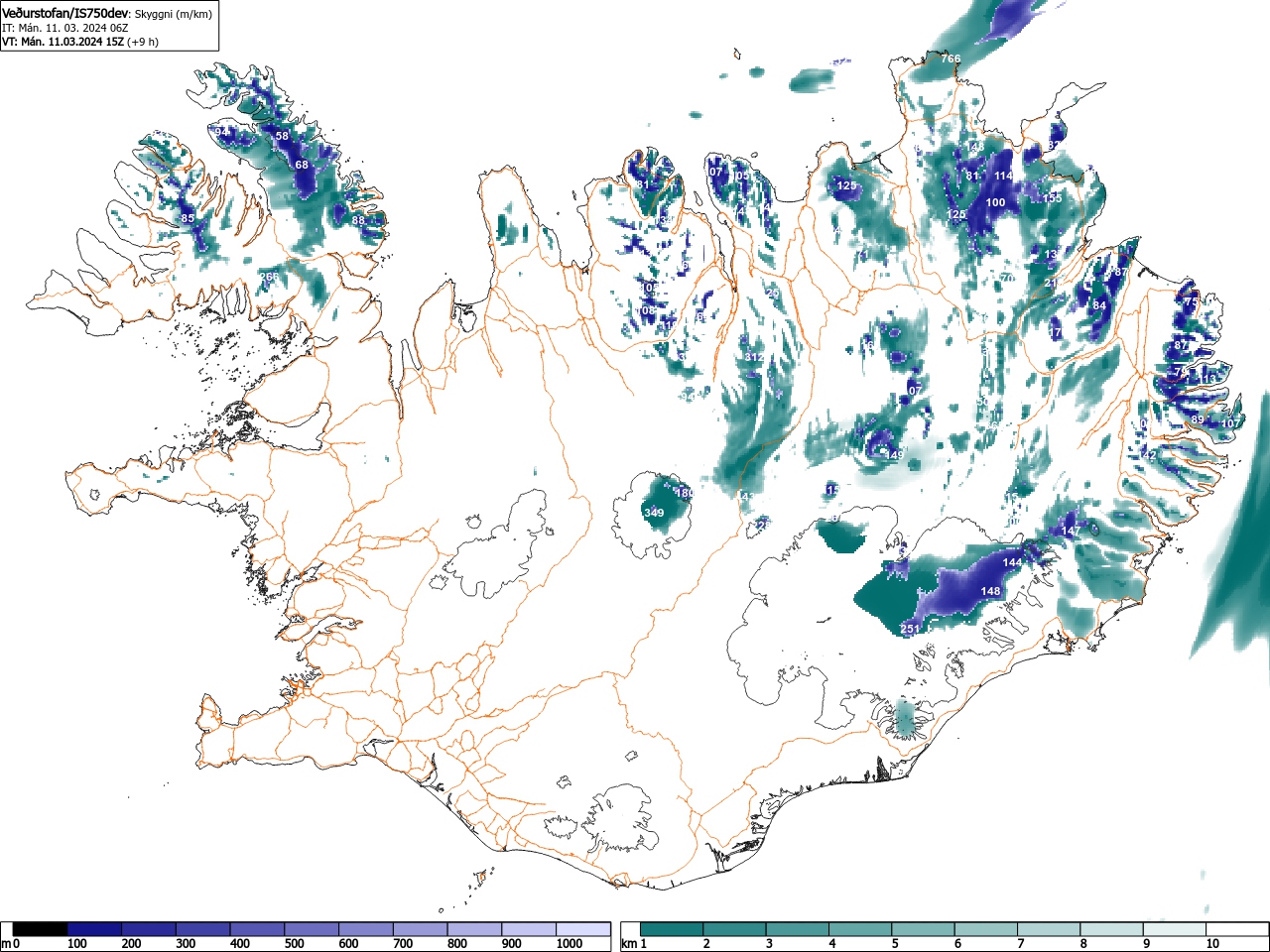Click the 'km' unit label on the legend
Screen dimensions: 1270x952
tap(628, 944)
